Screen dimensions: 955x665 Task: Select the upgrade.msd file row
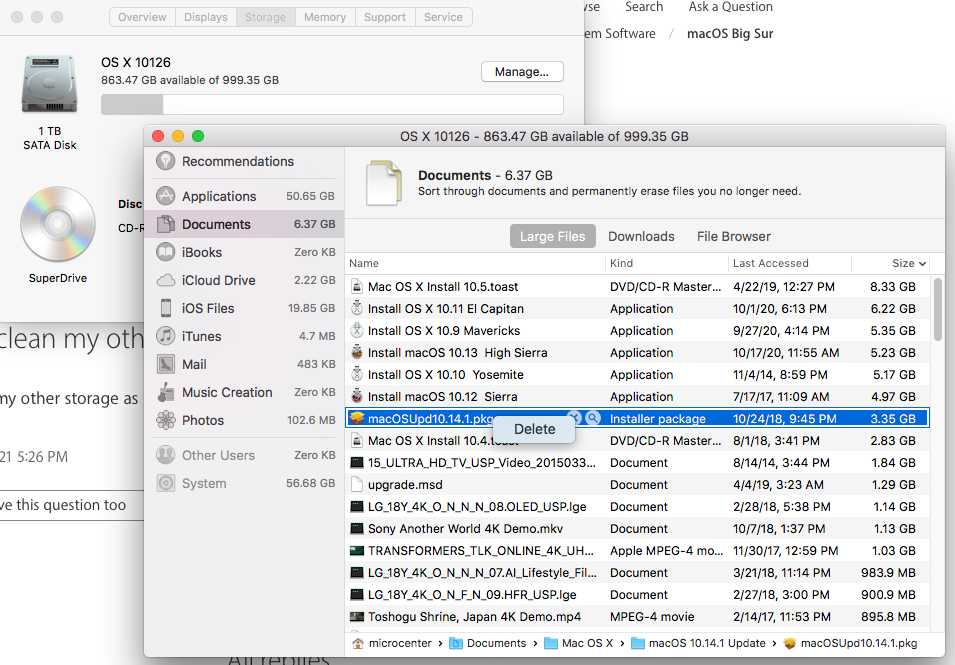(x=637, y=485)
